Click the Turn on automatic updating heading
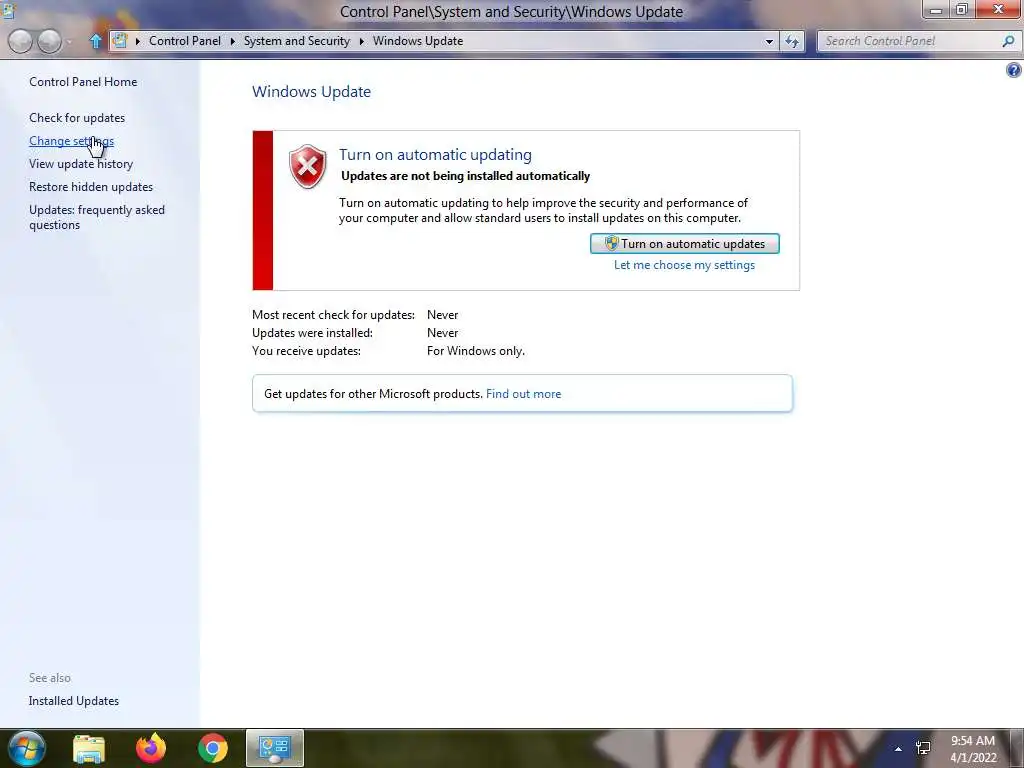1024x768 pixels. 435,154
